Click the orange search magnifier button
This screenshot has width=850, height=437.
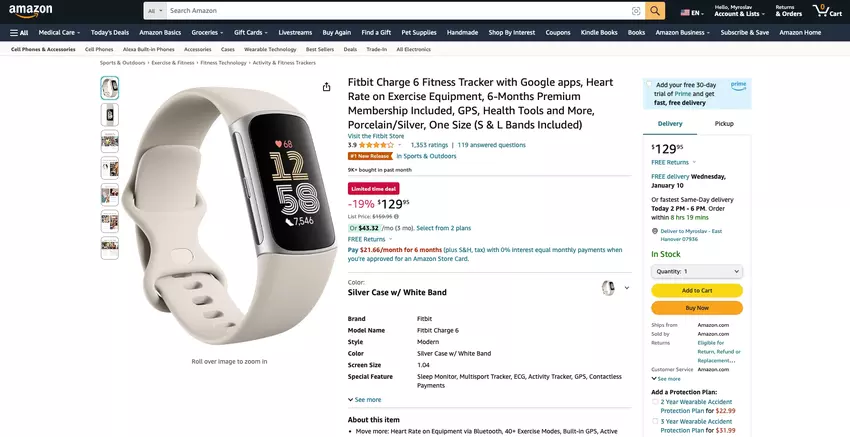(655, 11)
